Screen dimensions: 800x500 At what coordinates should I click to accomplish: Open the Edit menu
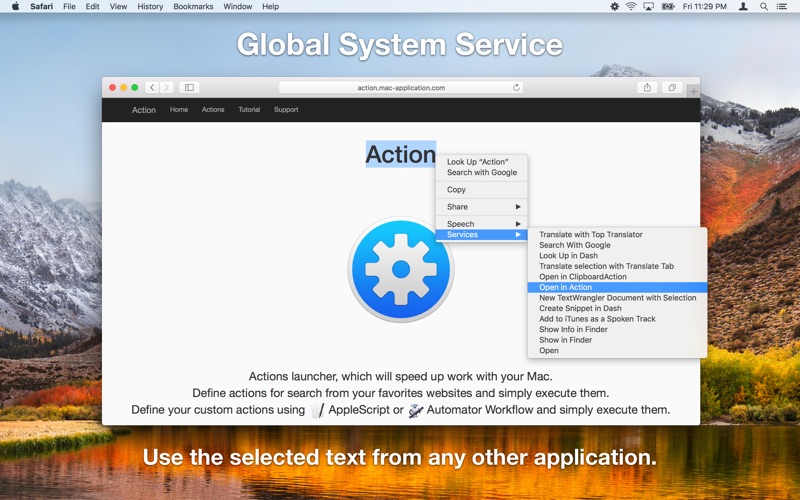point(92,7)
